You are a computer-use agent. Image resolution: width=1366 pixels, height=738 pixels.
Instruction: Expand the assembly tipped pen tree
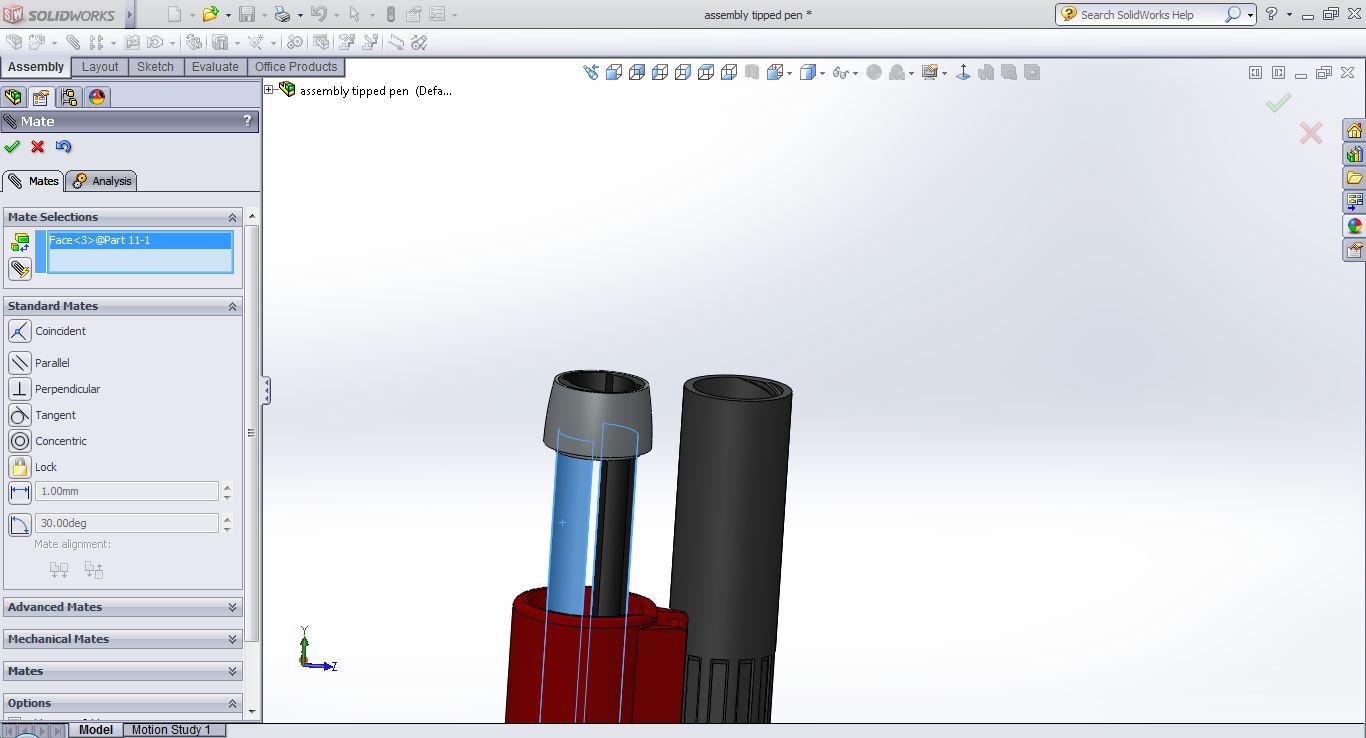(269, 90)
